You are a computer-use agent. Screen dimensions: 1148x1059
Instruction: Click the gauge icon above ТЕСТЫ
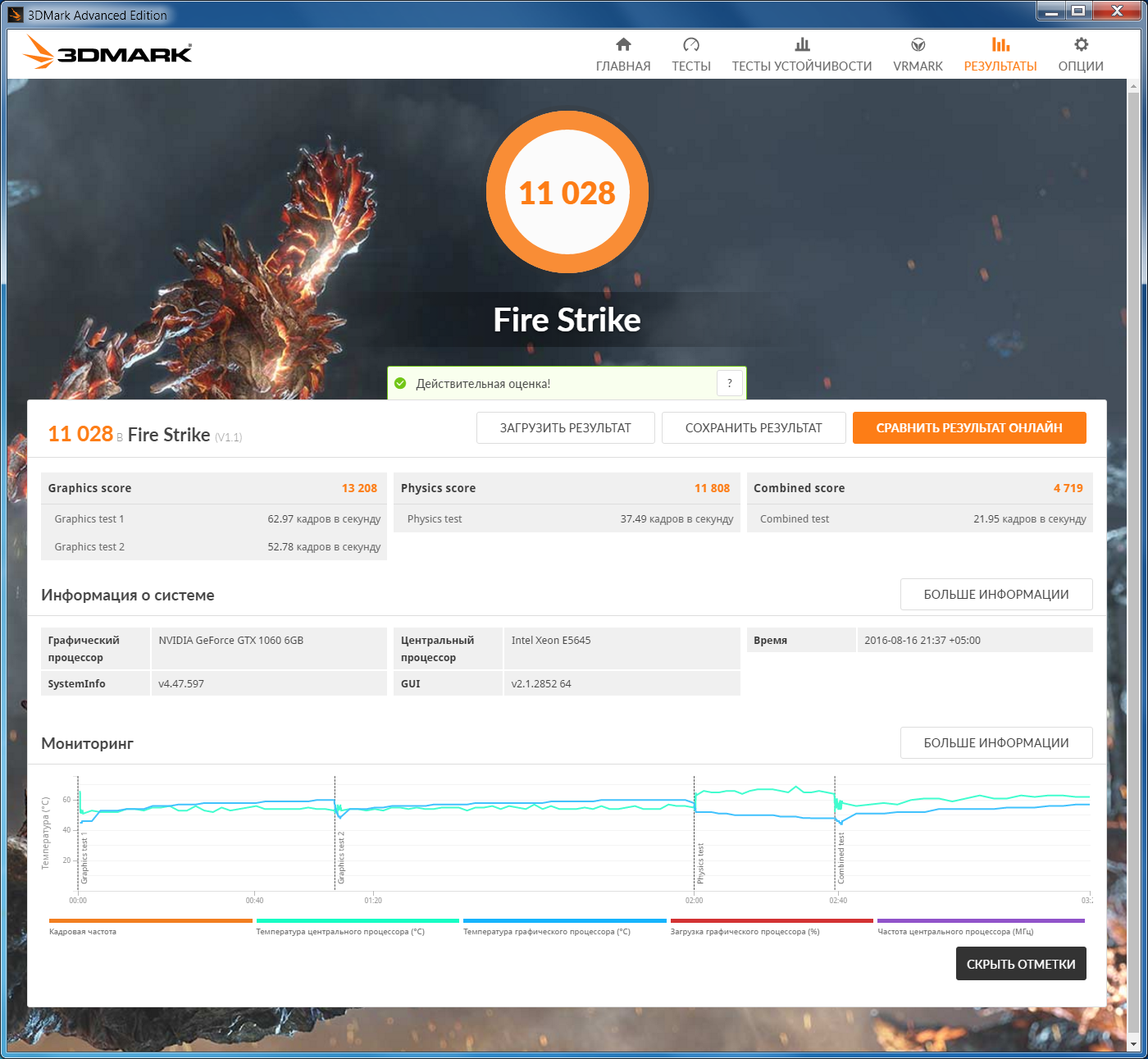(691, 44)
